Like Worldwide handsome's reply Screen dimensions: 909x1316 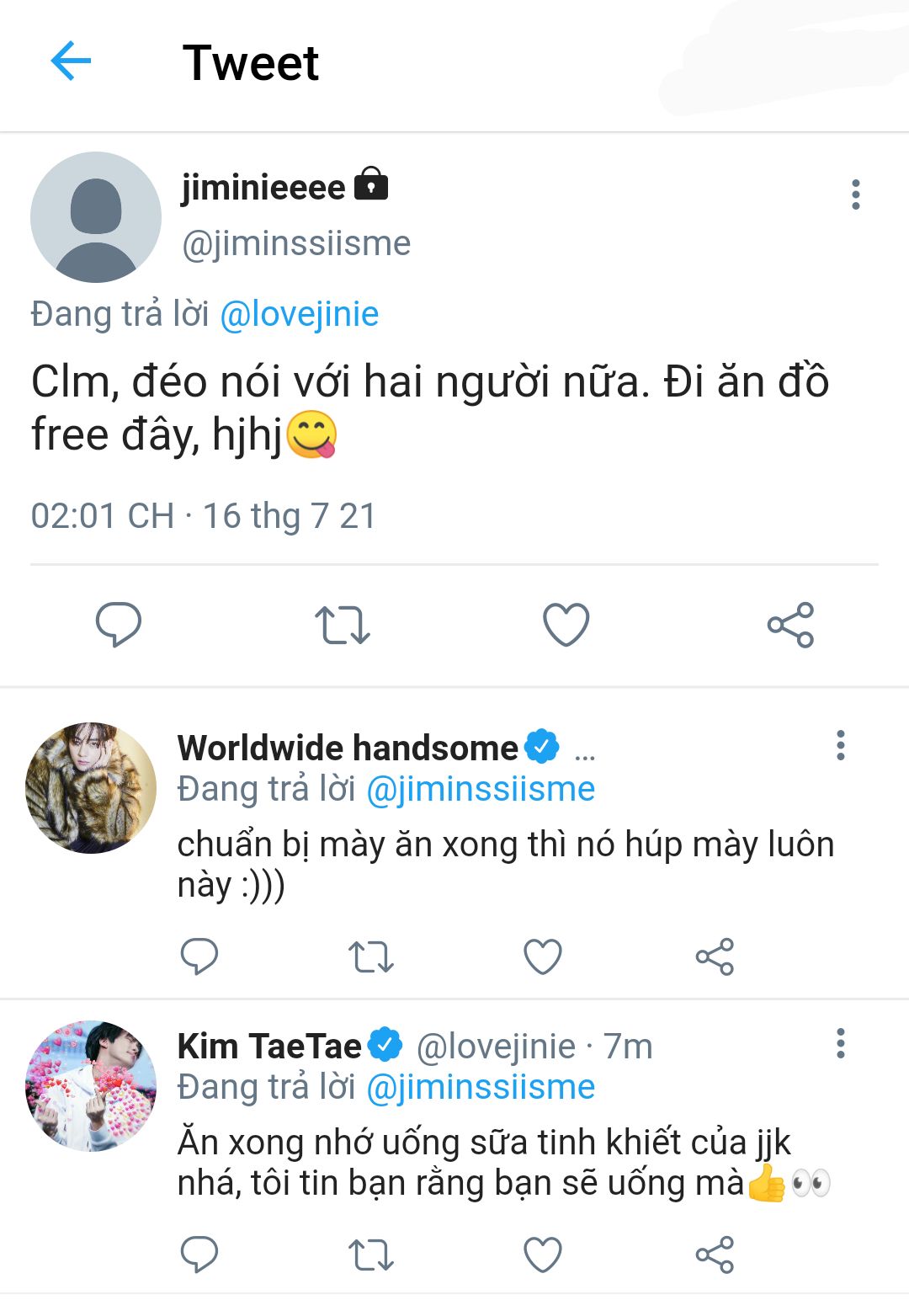click(543, 956)
